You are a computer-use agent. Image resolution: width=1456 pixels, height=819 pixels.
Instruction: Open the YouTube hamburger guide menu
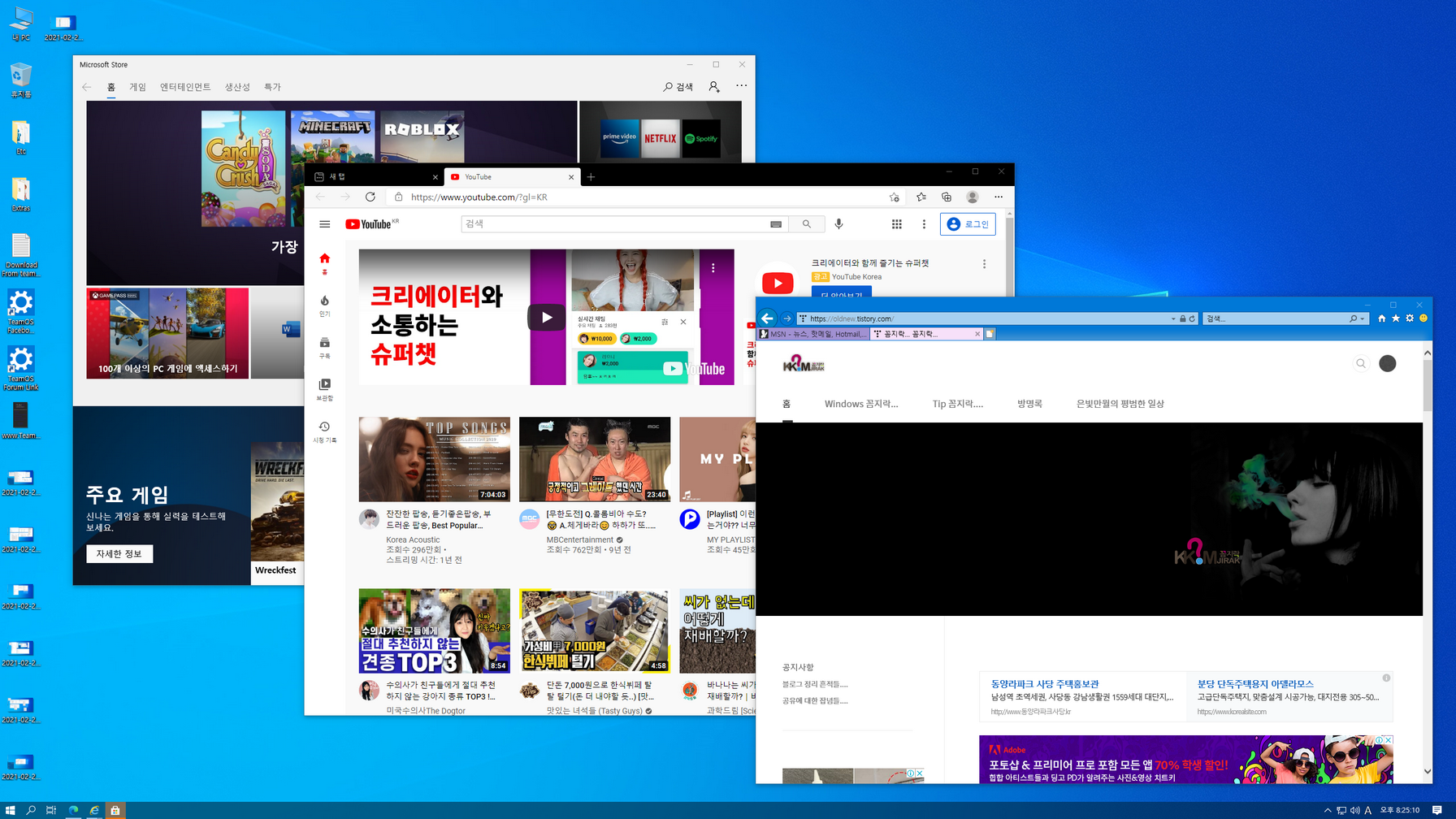pyautogui.click(x=325, y=224)
